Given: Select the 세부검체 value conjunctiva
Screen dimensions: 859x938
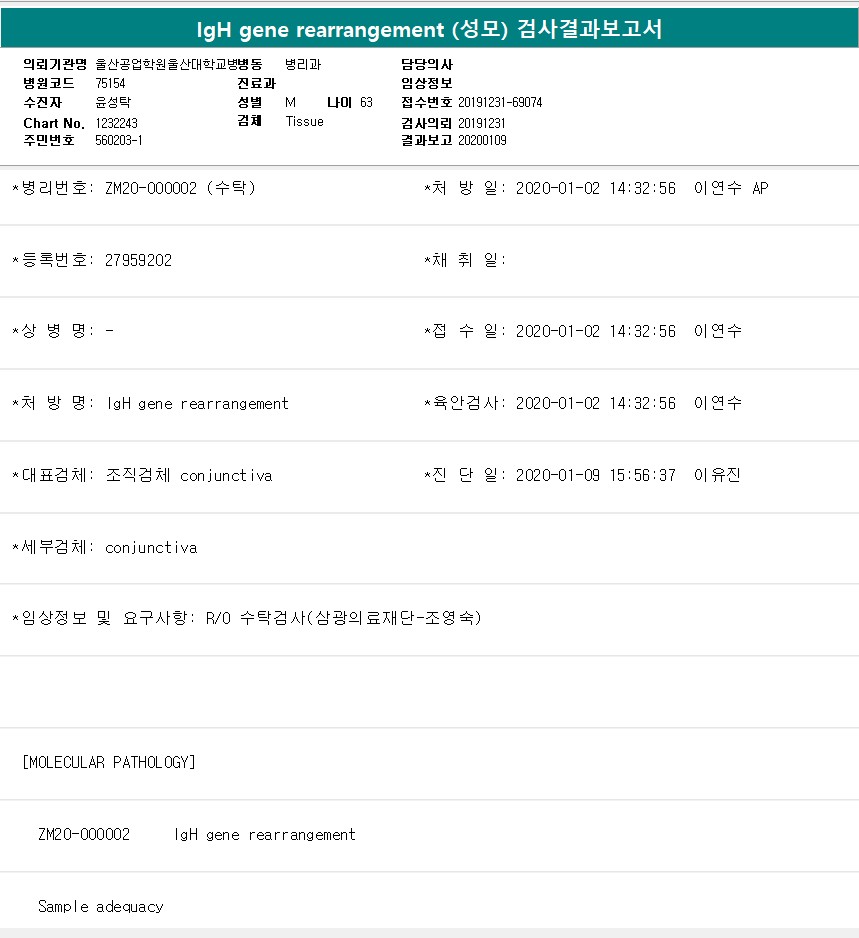Looking at the screenshot, I should (x=151, y=547).
